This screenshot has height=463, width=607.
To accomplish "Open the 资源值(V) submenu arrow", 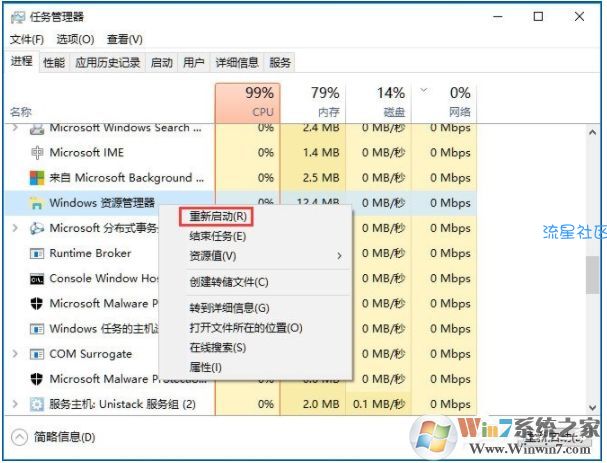I will tap(340, 256).
